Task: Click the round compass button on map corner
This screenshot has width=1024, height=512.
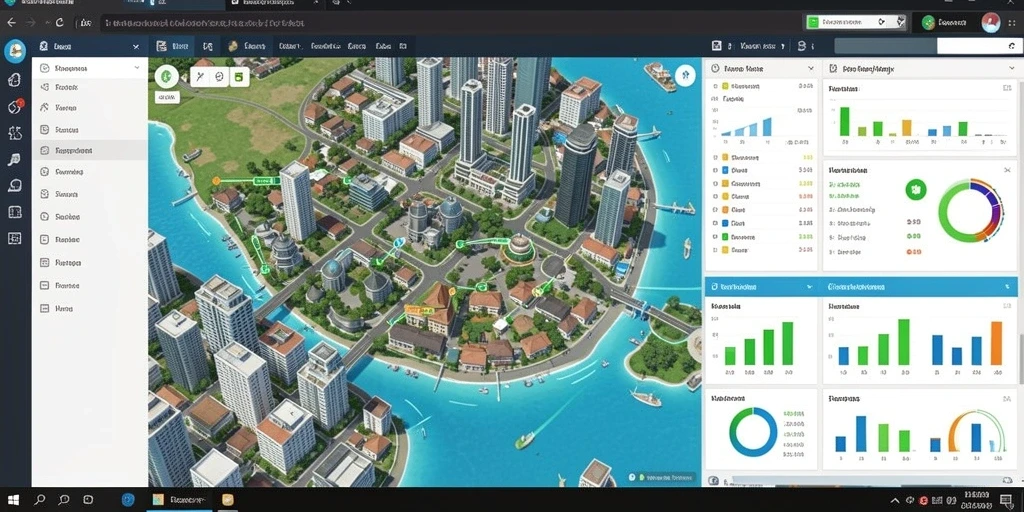Action: pyautogui.click(x=684, y=76)
